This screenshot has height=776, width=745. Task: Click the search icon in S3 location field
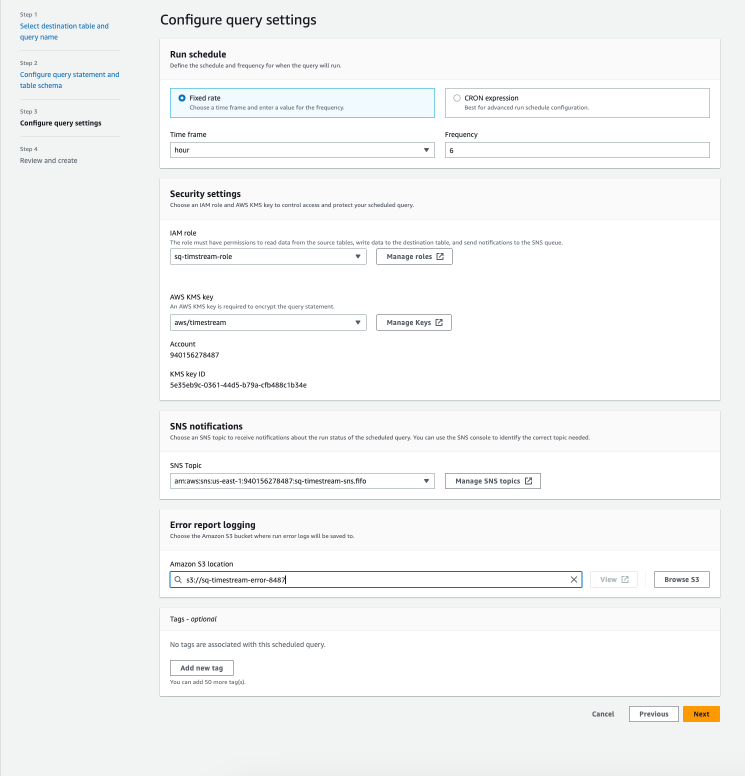179,579
